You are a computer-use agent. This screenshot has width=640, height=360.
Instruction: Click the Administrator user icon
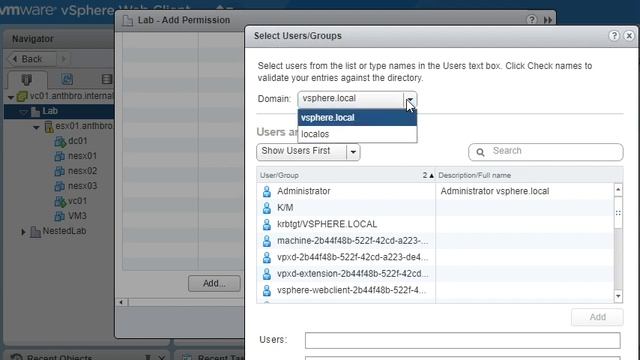[x=267, y=191]
